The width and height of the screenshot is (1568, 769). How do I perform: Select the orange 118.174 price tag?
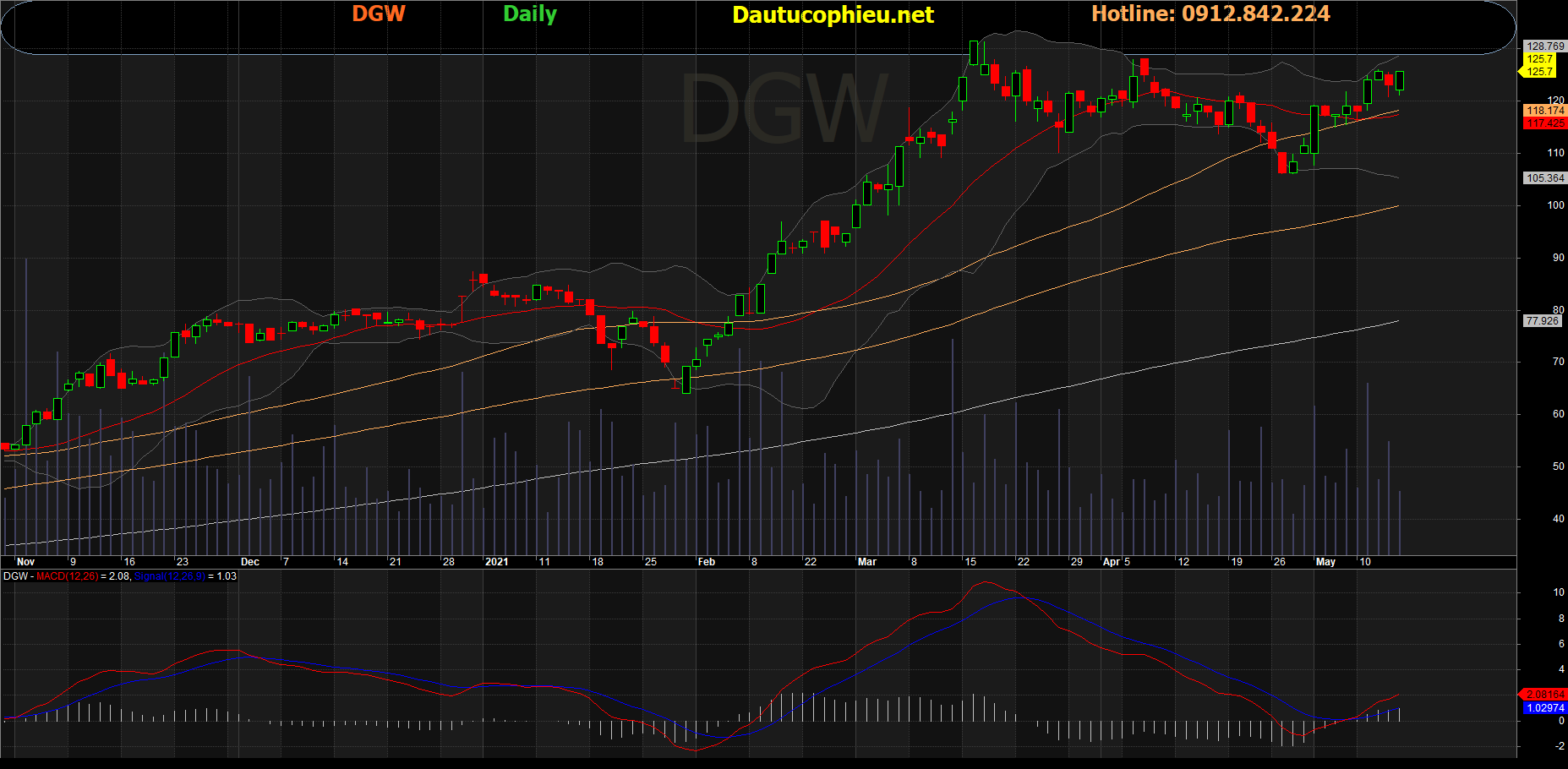point(1545,111)
